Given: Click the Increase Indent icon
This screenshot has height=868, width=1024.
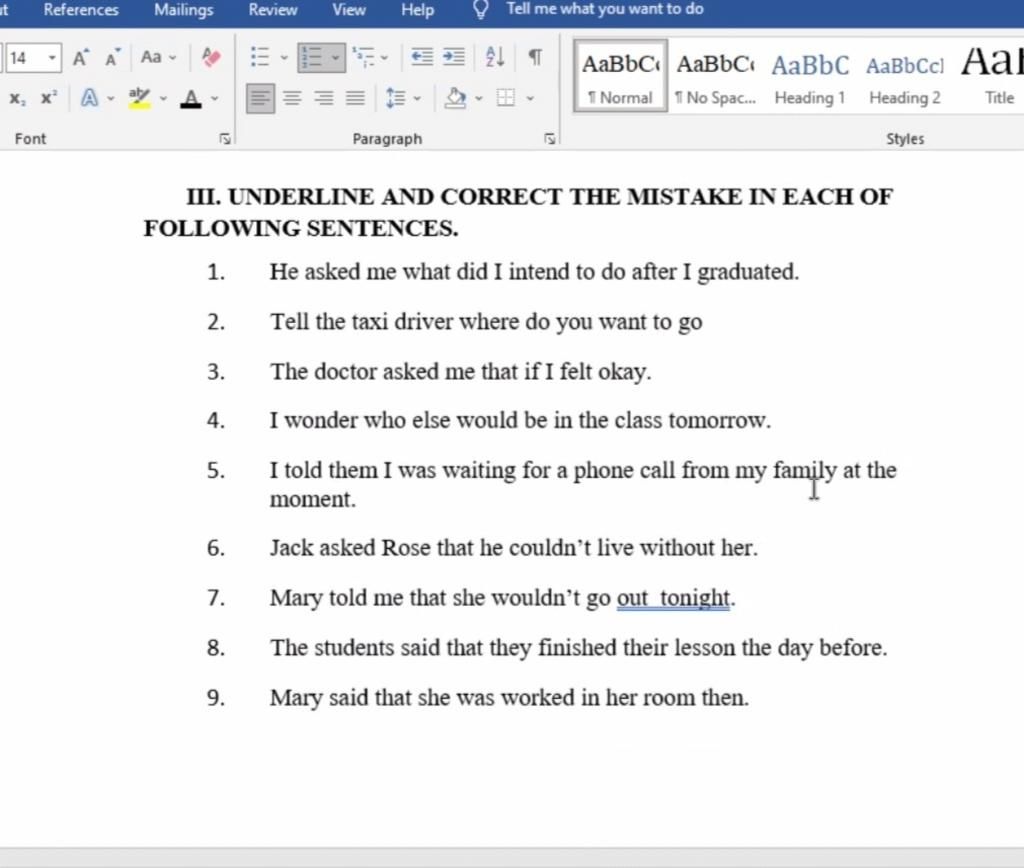Looking at the screenshot, I should (x=454, y=57).
